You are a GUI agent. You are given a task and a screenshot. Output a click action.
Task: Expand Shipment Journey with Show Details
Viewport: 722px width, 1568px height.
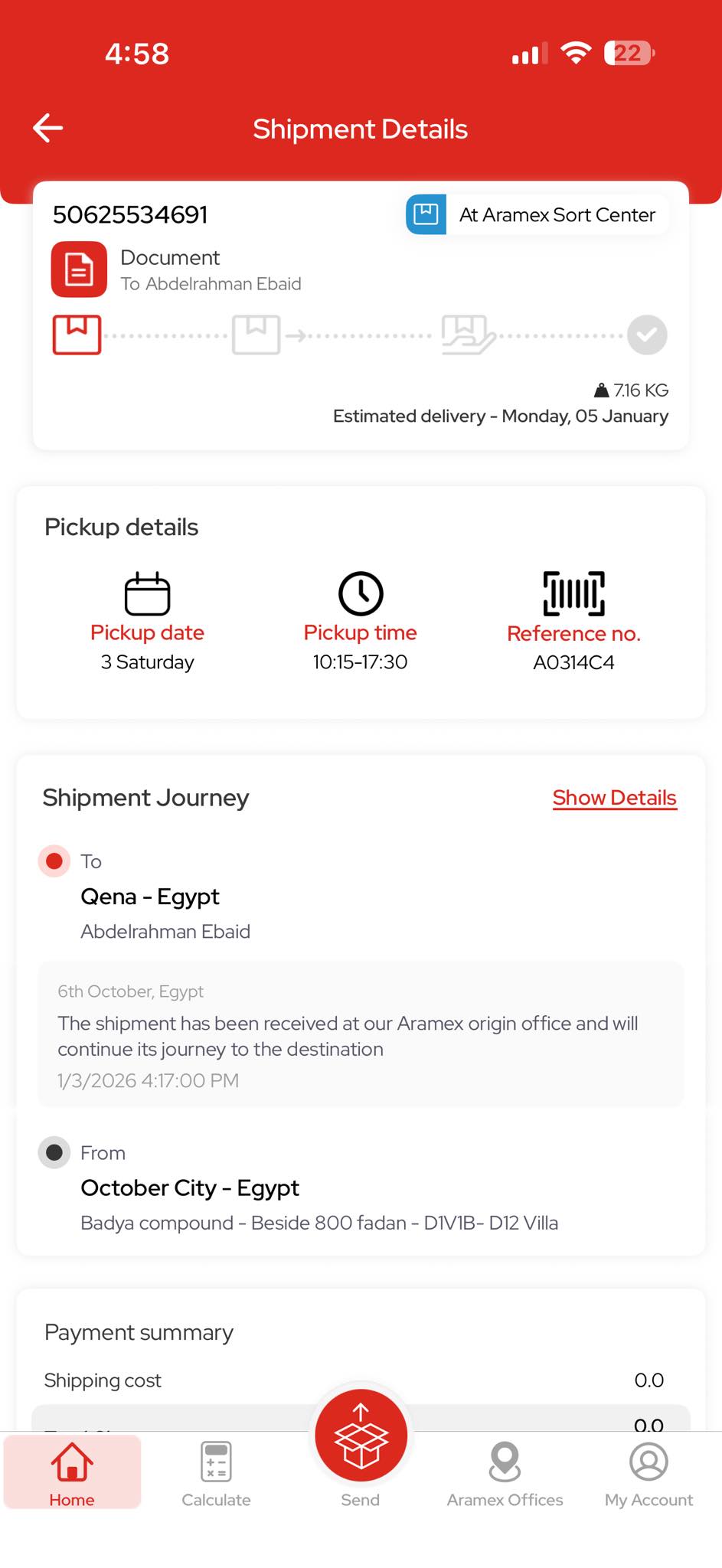click(614, 798)
